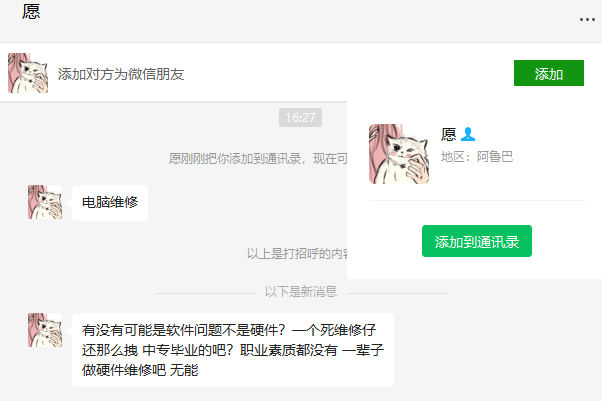Screen dimensions: 602x401
Task: Click the horizontal divider line in profile card
Action: [477, 200]
